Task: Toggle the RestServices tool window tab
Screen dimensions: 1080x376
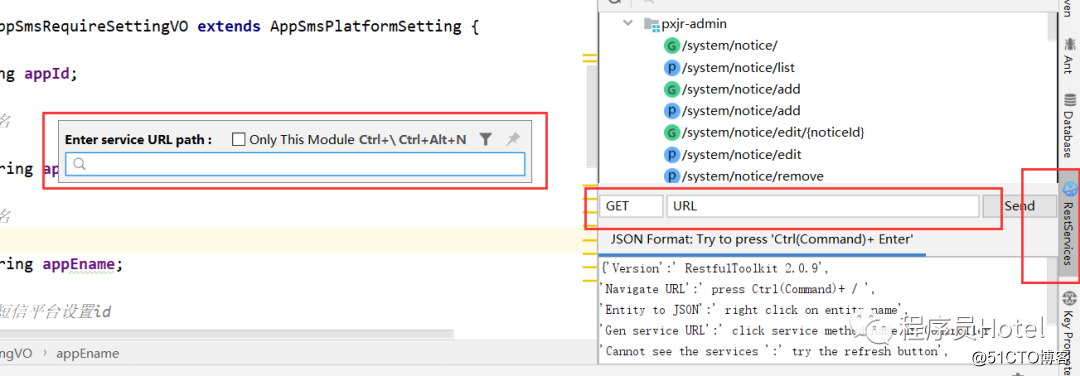Action: click(x=1069, y=224)
